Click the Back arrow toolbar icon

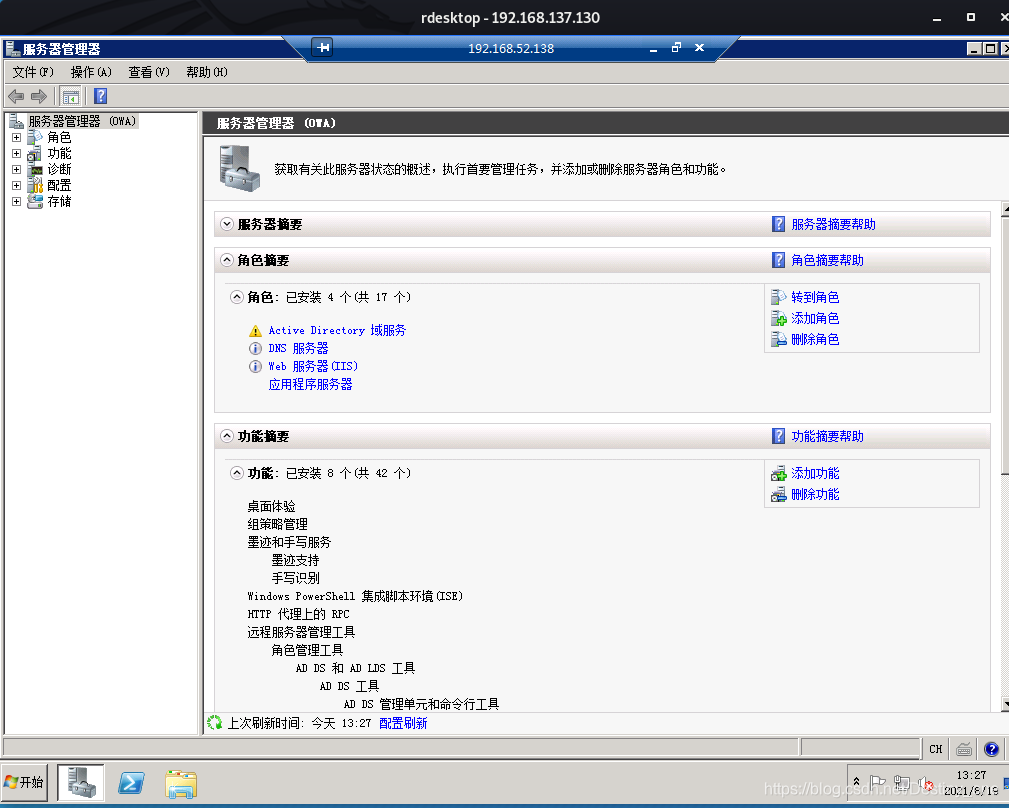pos(16,96)
